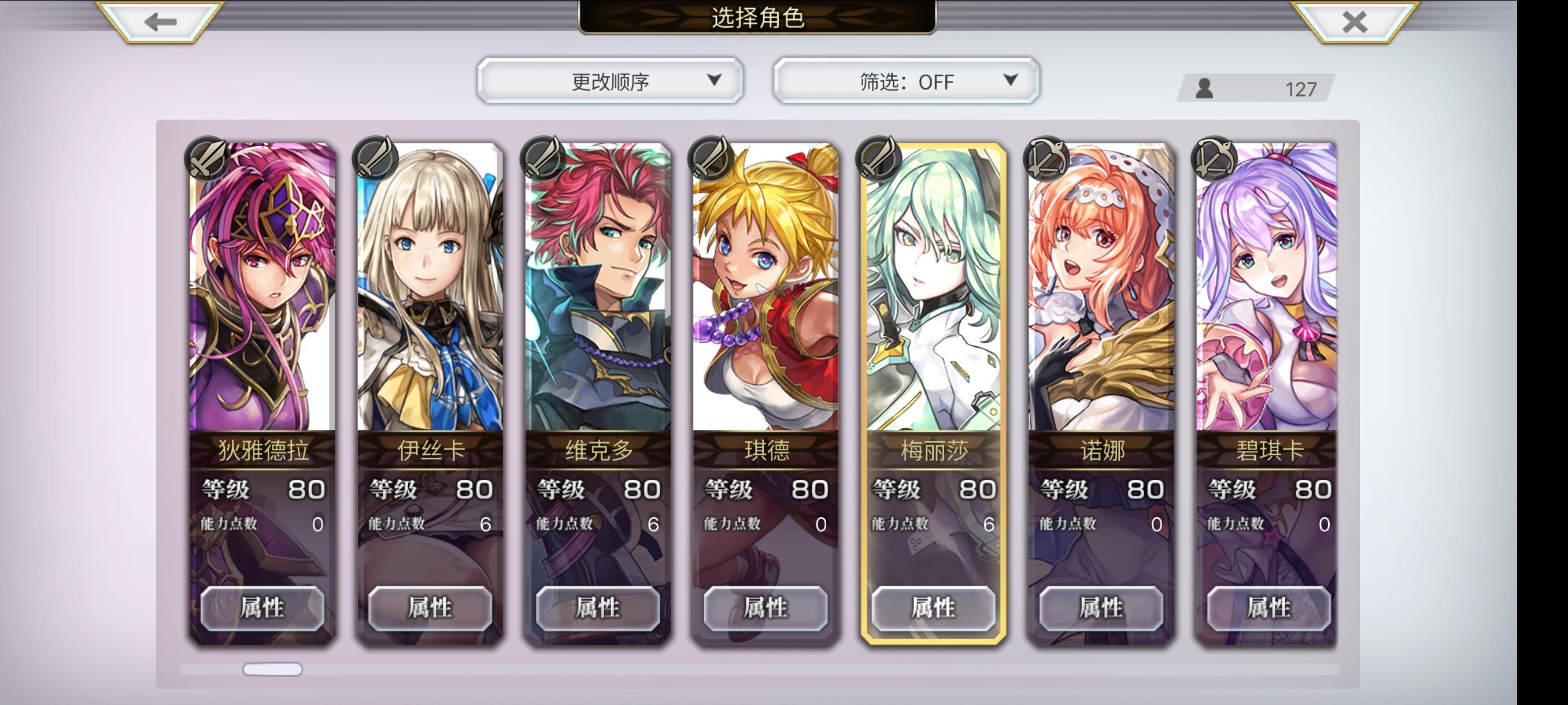This screenshot has width=1568, height=705.
Task: Open the 更改顺序 sort dropdown
Action: pos(611,81)
